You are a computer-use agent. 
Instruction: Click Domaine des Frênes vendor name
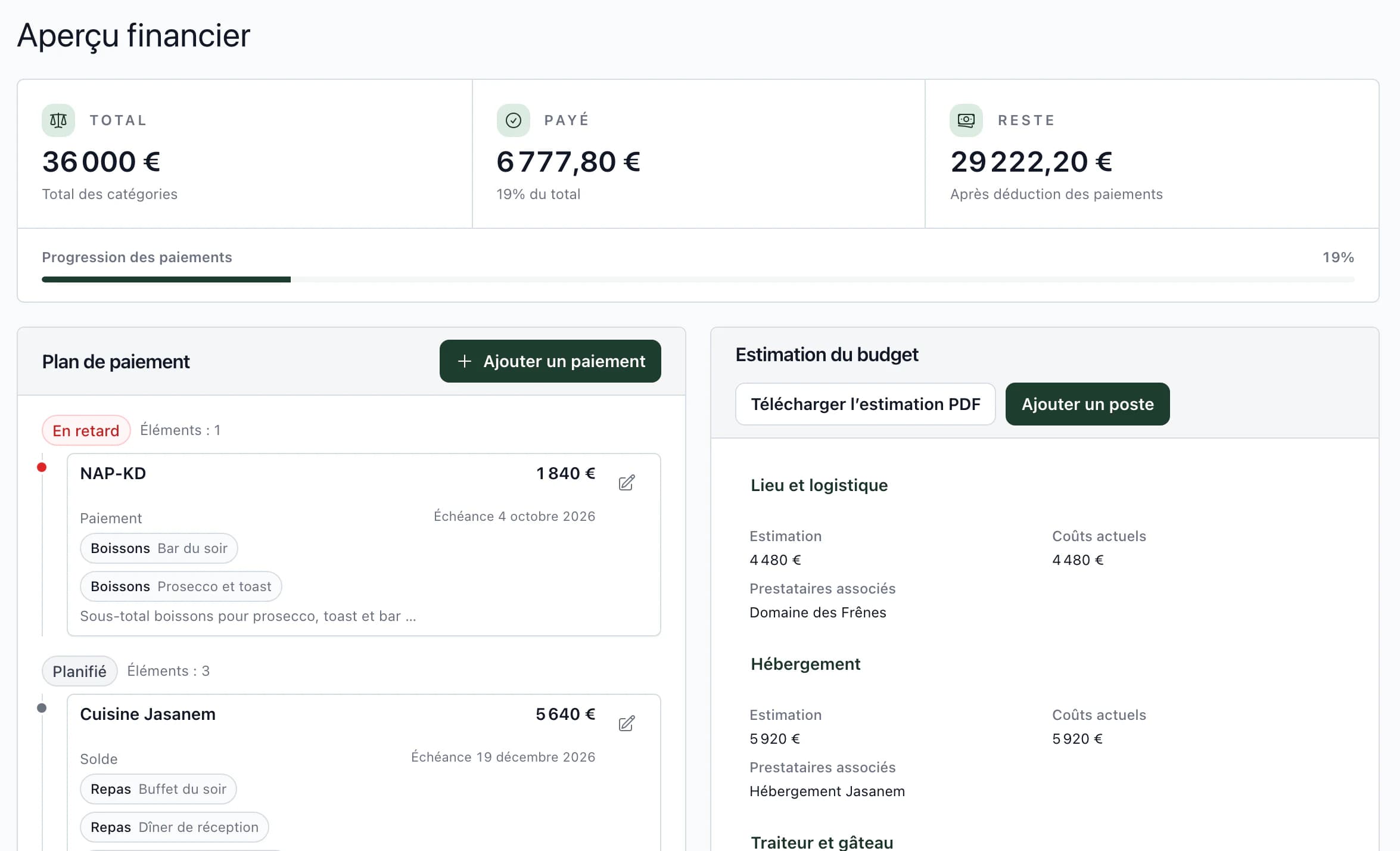pyautogui.click(x=818, y=613)
